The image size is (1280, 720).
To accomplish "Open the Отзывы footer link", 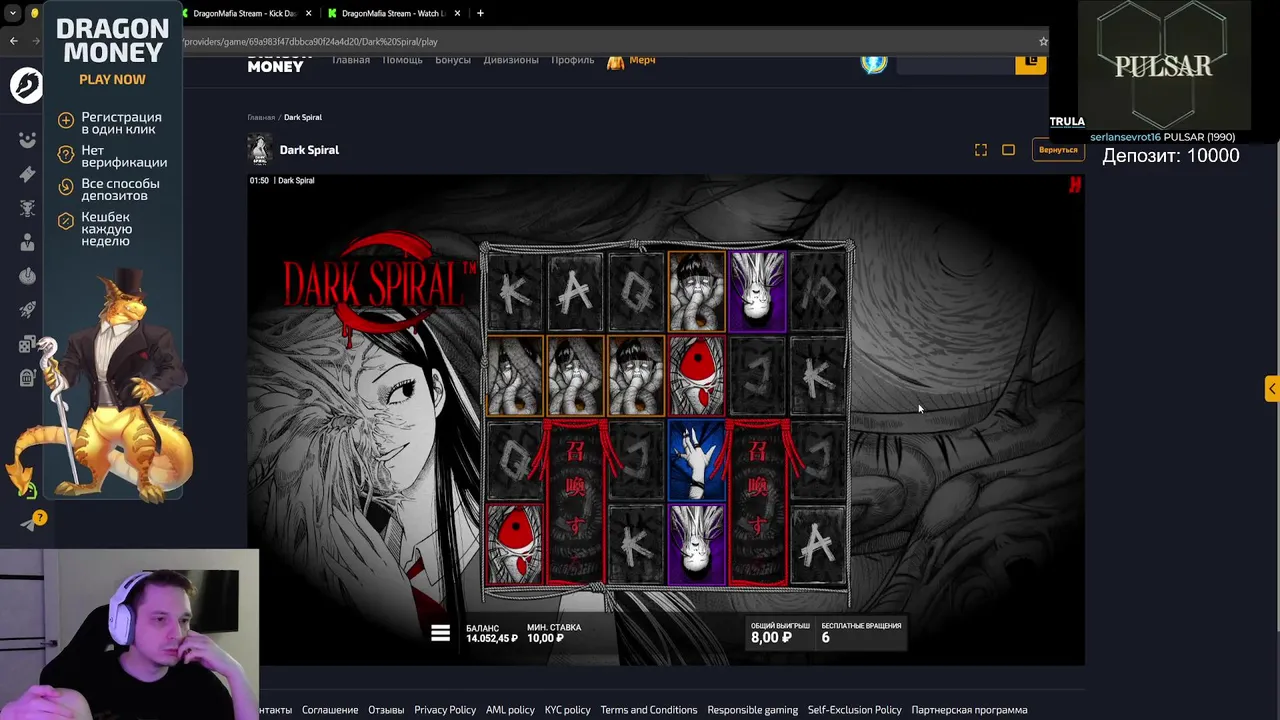I will [386, 710].
